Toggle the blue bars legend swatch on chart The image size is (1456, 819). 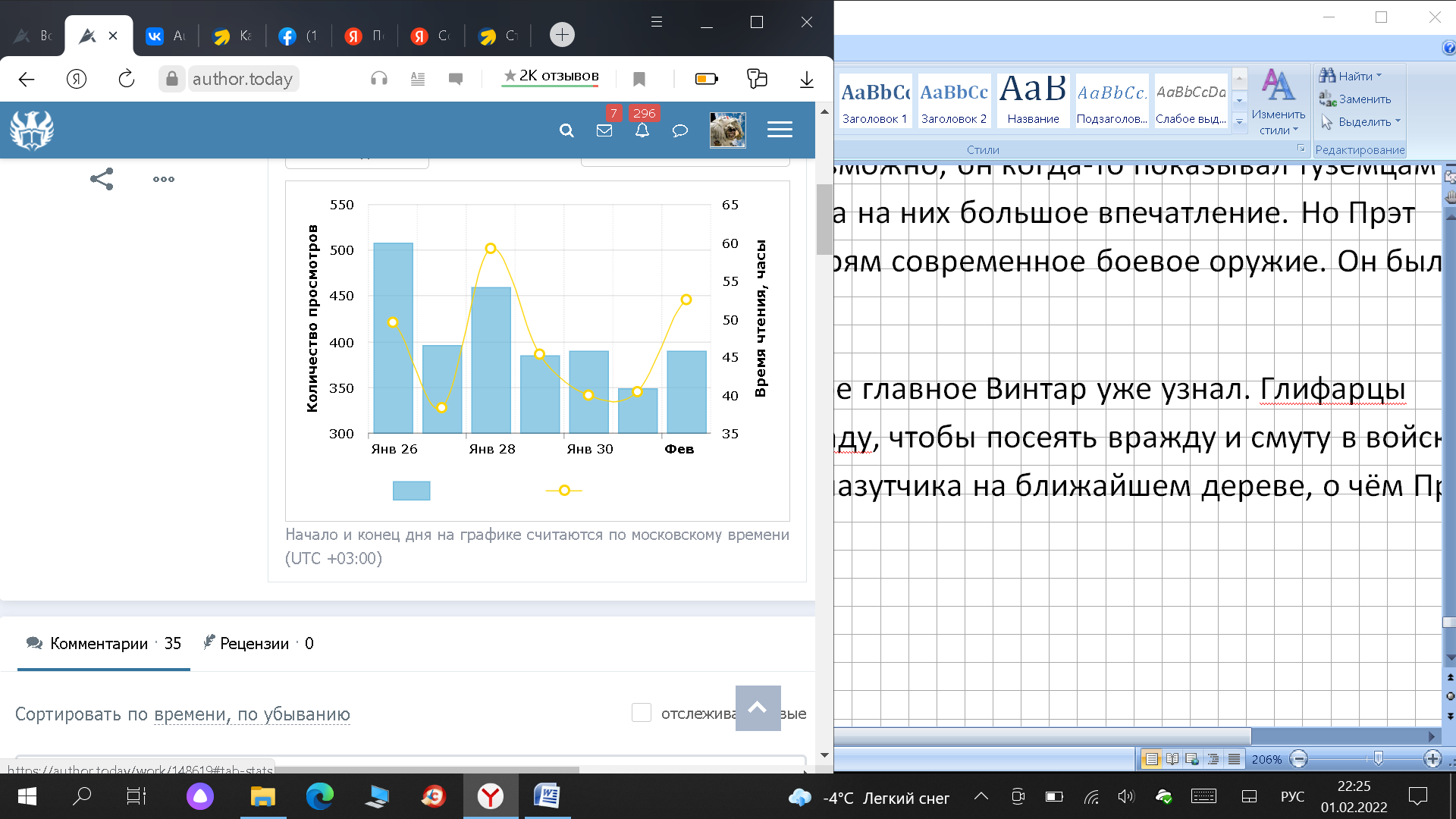point(411,491)
